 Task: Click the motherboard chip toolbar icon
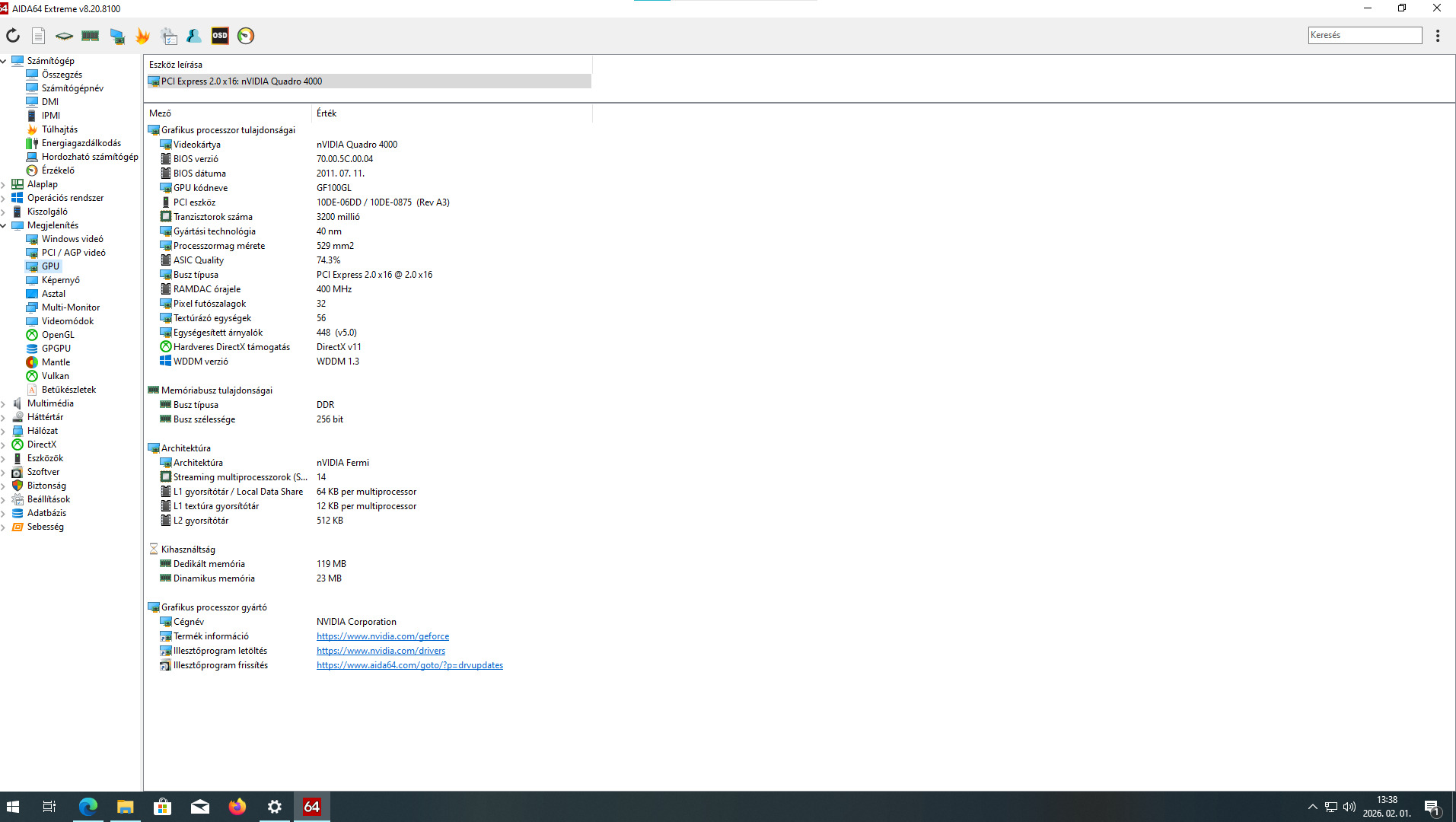[65, 36]
